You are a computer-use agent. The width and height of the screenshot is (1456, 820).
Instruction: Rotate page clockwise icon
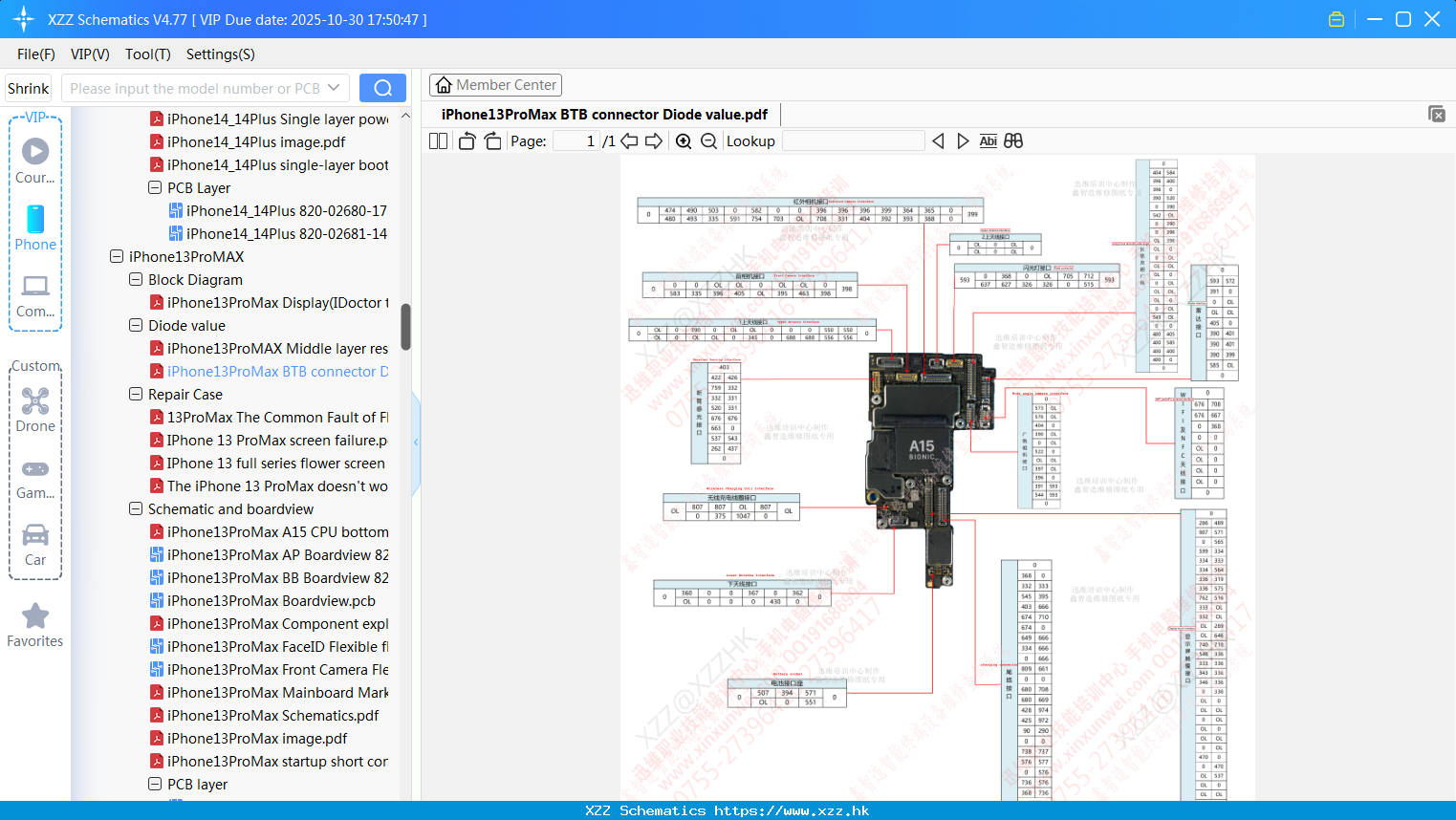(x=492, y=140)
